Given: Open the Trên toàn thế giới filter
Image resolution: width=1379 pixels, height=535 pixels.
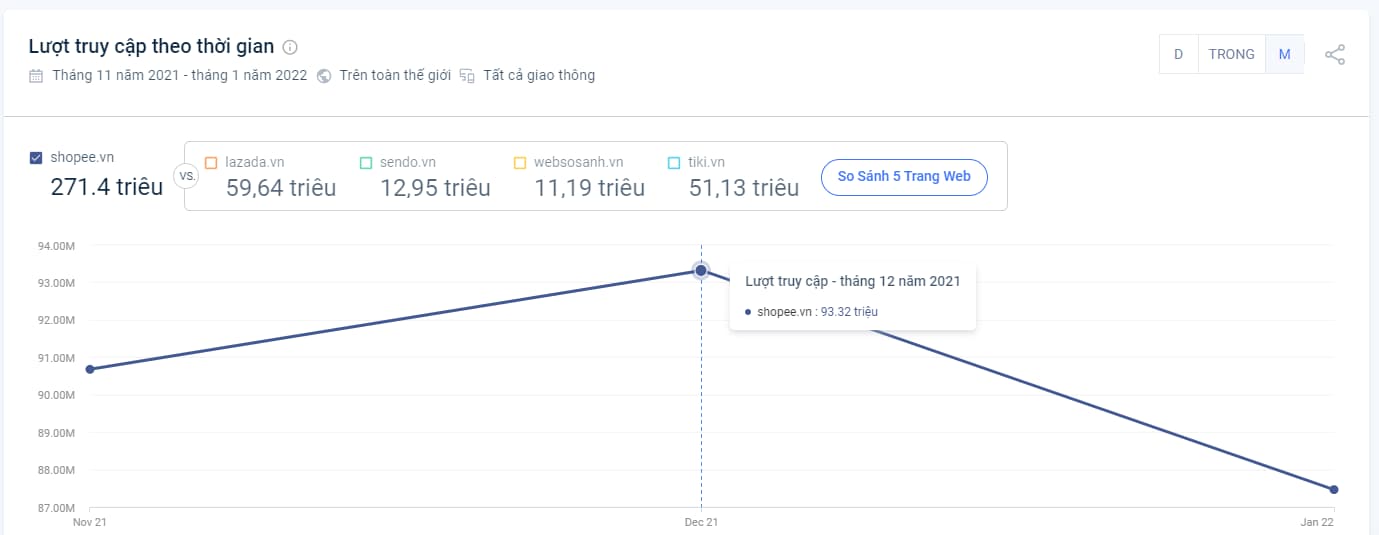Looking at the screenshot, I should coord(395,76).
